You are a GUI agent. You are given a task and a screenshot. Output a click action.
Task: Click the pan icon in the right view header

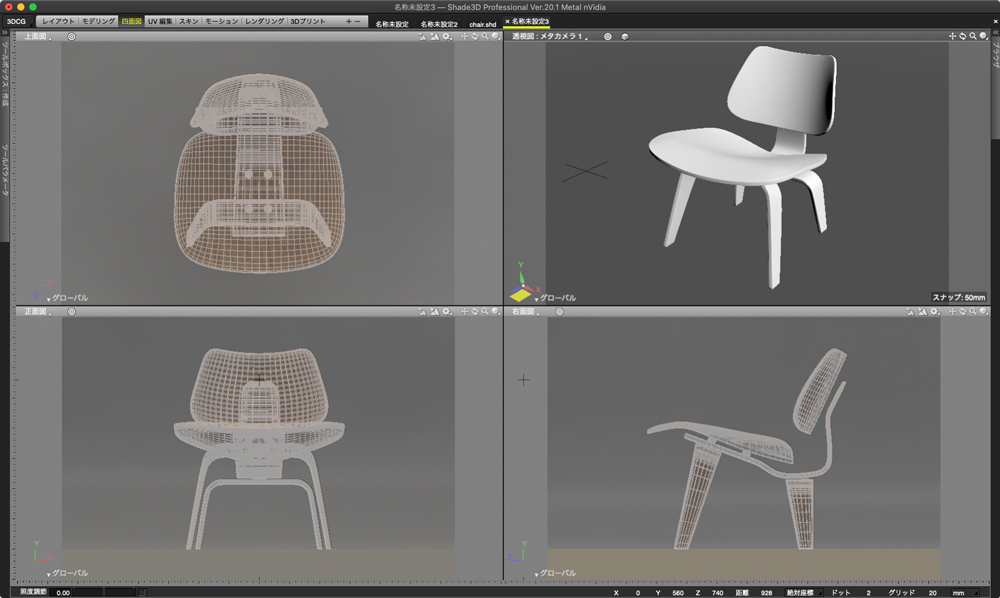(x=952, y=312)
